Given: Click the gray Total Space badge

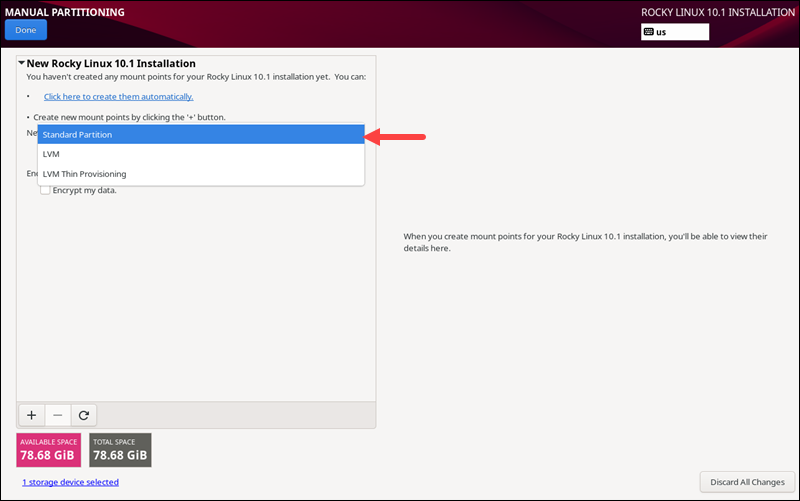Looking at the screenshot, I should point(119,451).
